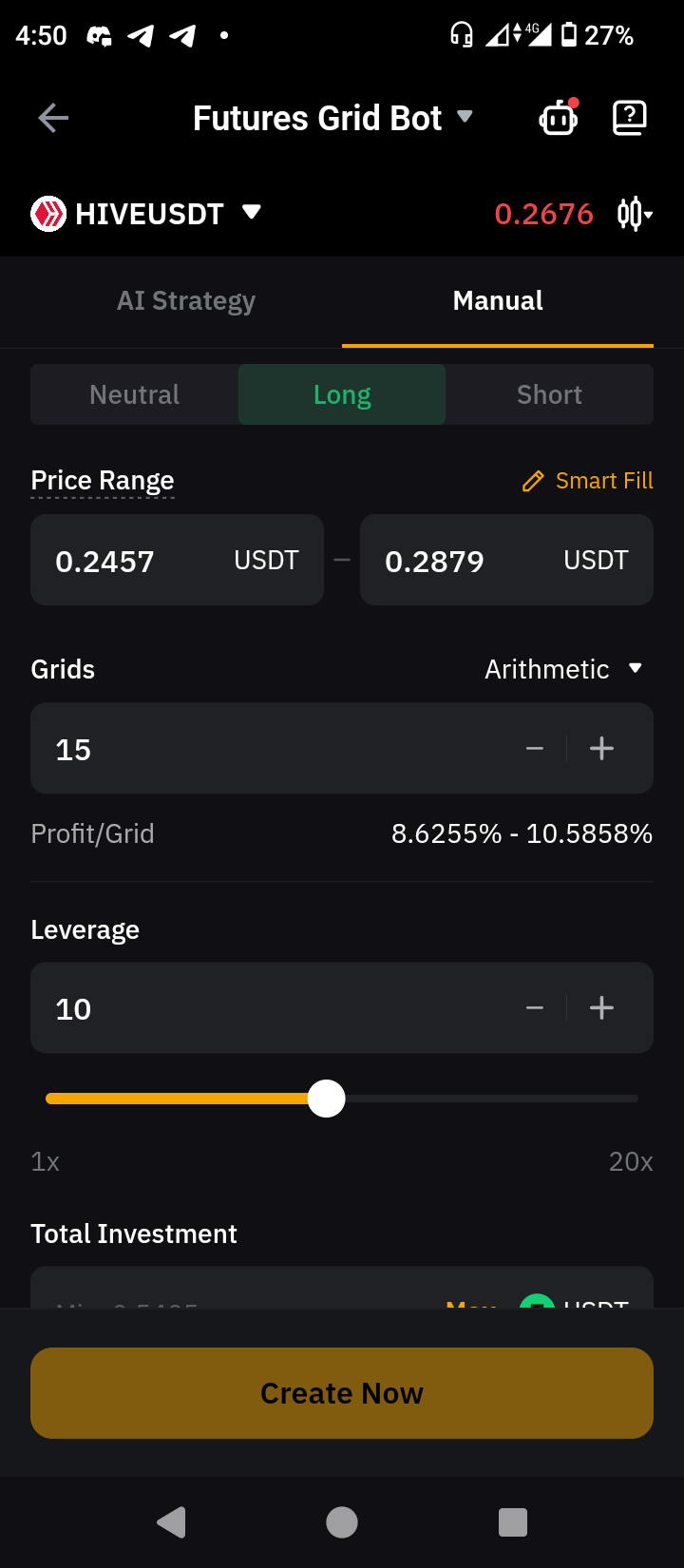Increase leverage with plus icon

pyautogui.click(x=601, y=1008)
